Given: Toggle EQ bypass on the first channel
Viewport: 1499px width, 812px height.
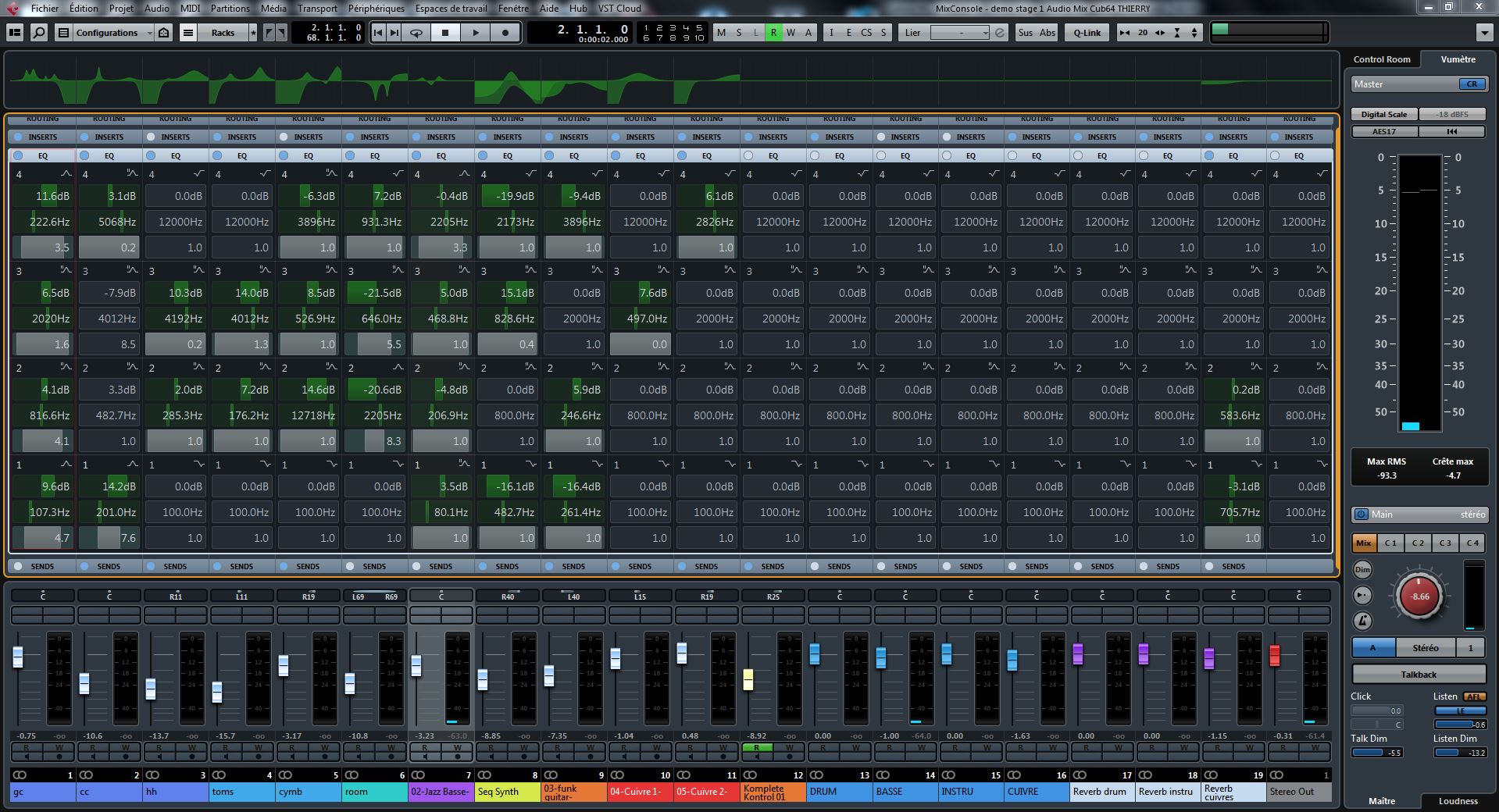Looking at the screenshot, I should point(18,155).
